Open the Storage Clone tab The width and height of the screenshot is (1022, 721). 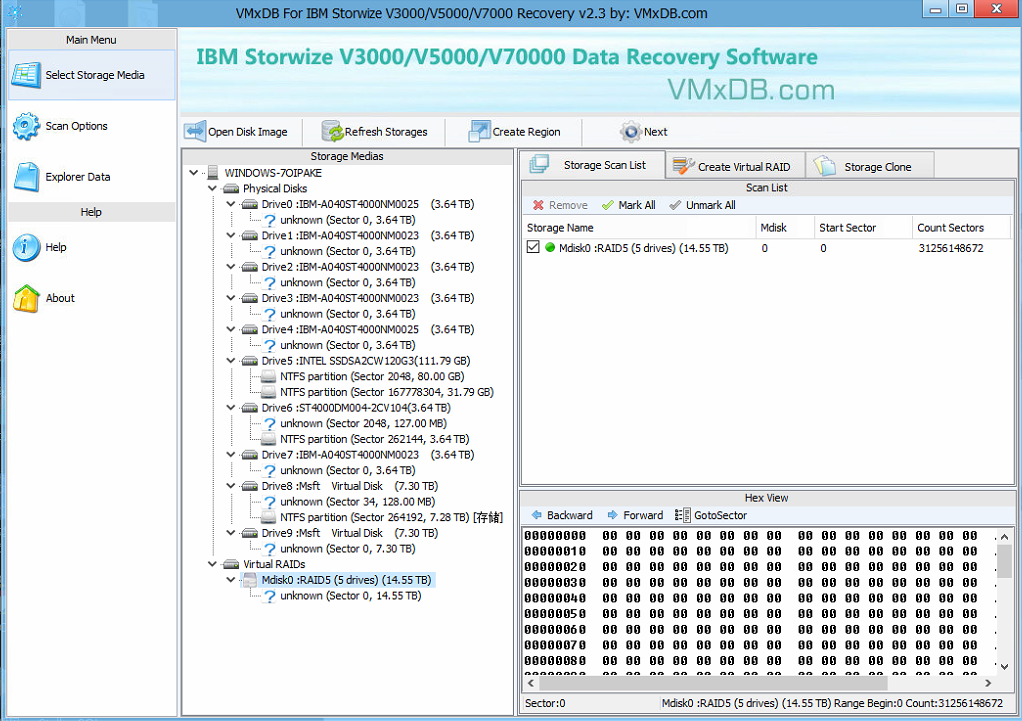pos(870,166)
